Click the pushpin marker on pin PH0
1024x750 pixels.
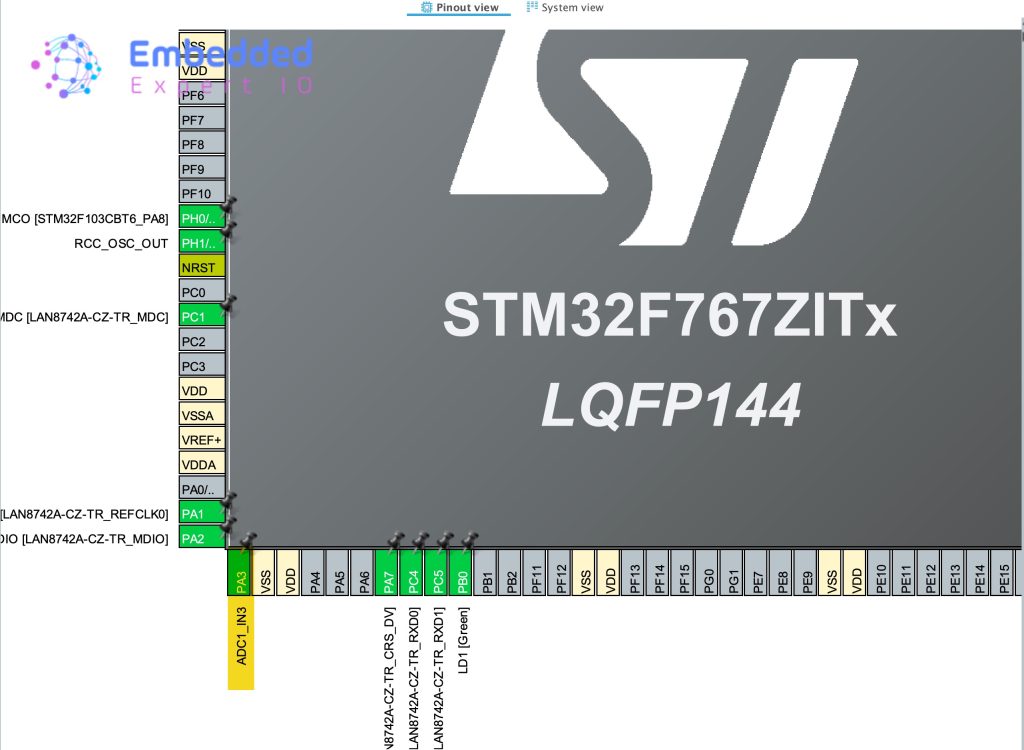[x=230, y=204]
